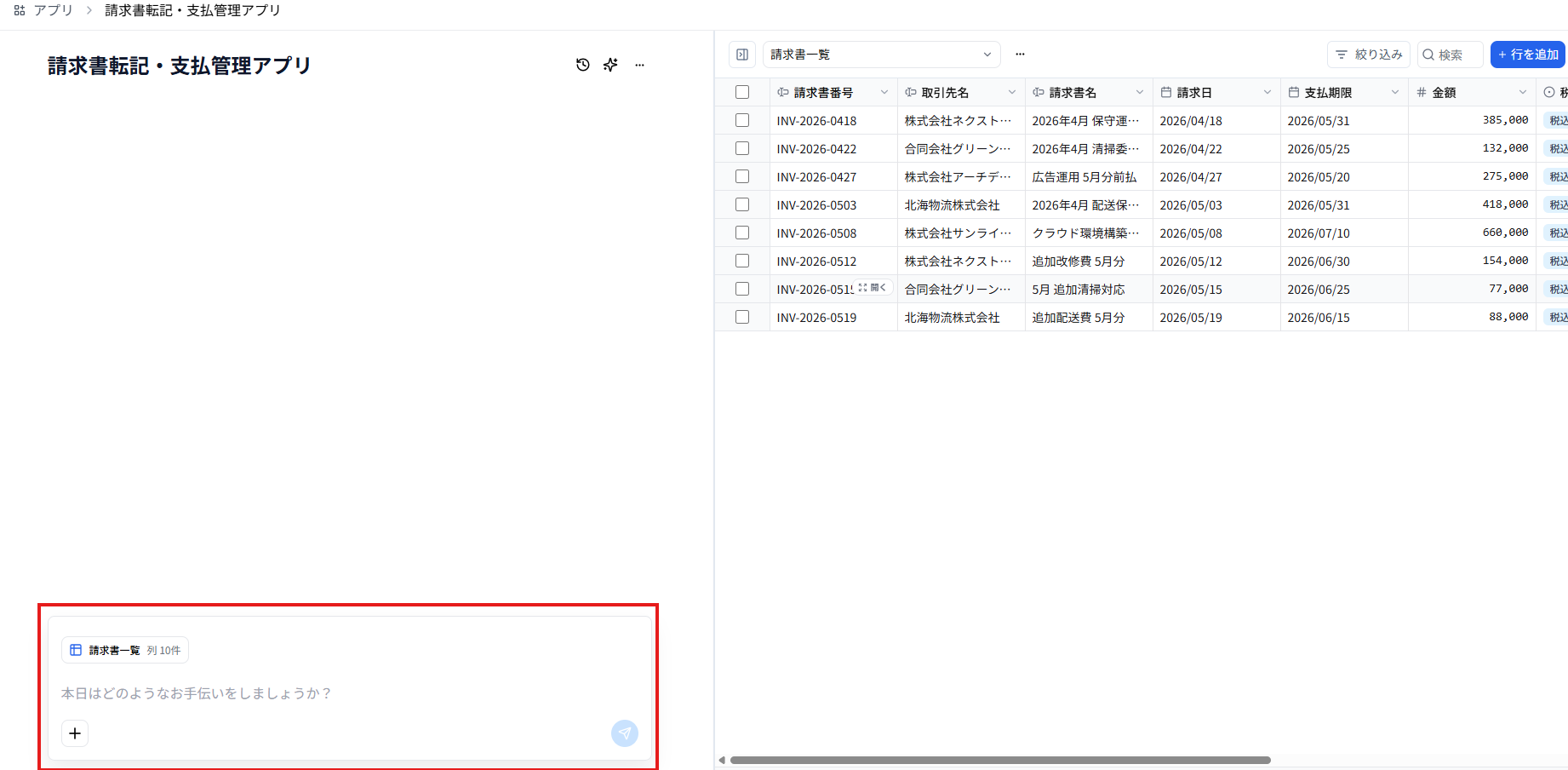The width and height of the screenshot is (1568, 770).
Task: Open the ellipsis menu next to 請求書一覧 view
Action: pos(1020,55)
